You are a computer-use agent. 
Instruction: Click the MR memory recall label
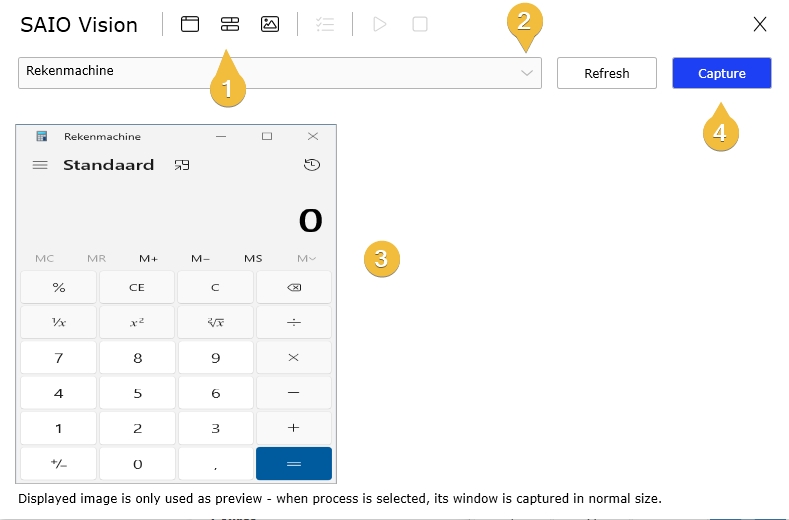[x=96, y=258]
